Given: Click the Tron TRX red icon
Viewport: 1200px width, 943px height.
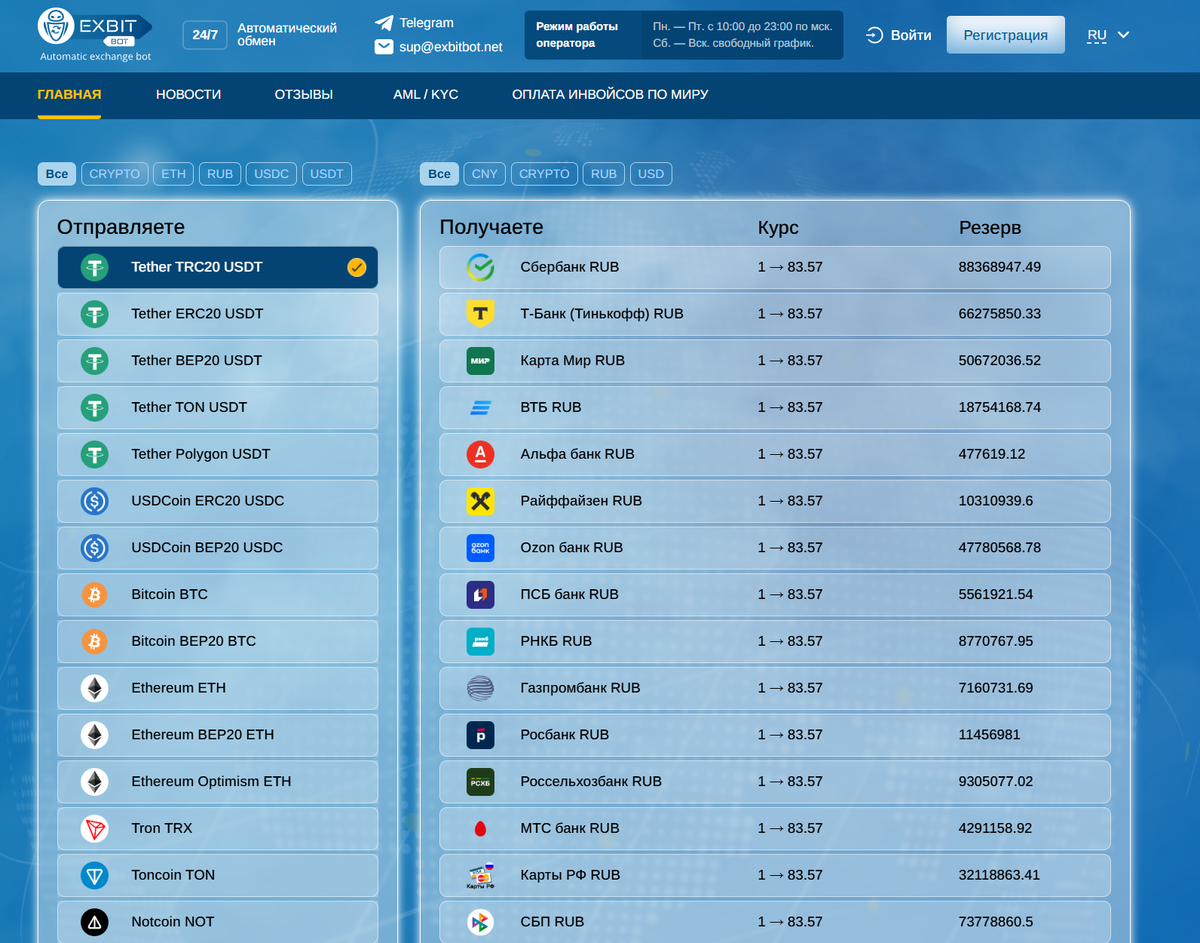Looking at the screenshot, I should click(95, 828).
